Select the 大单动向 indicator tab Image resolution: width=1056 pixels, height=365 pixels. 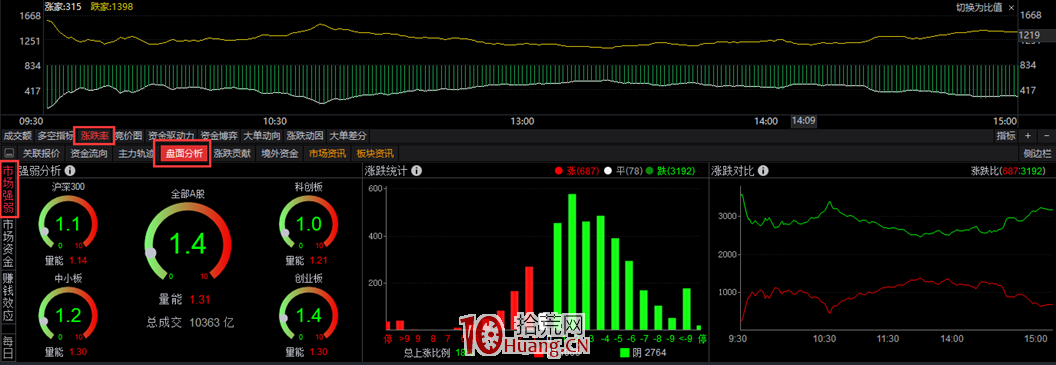click(261, 135)
